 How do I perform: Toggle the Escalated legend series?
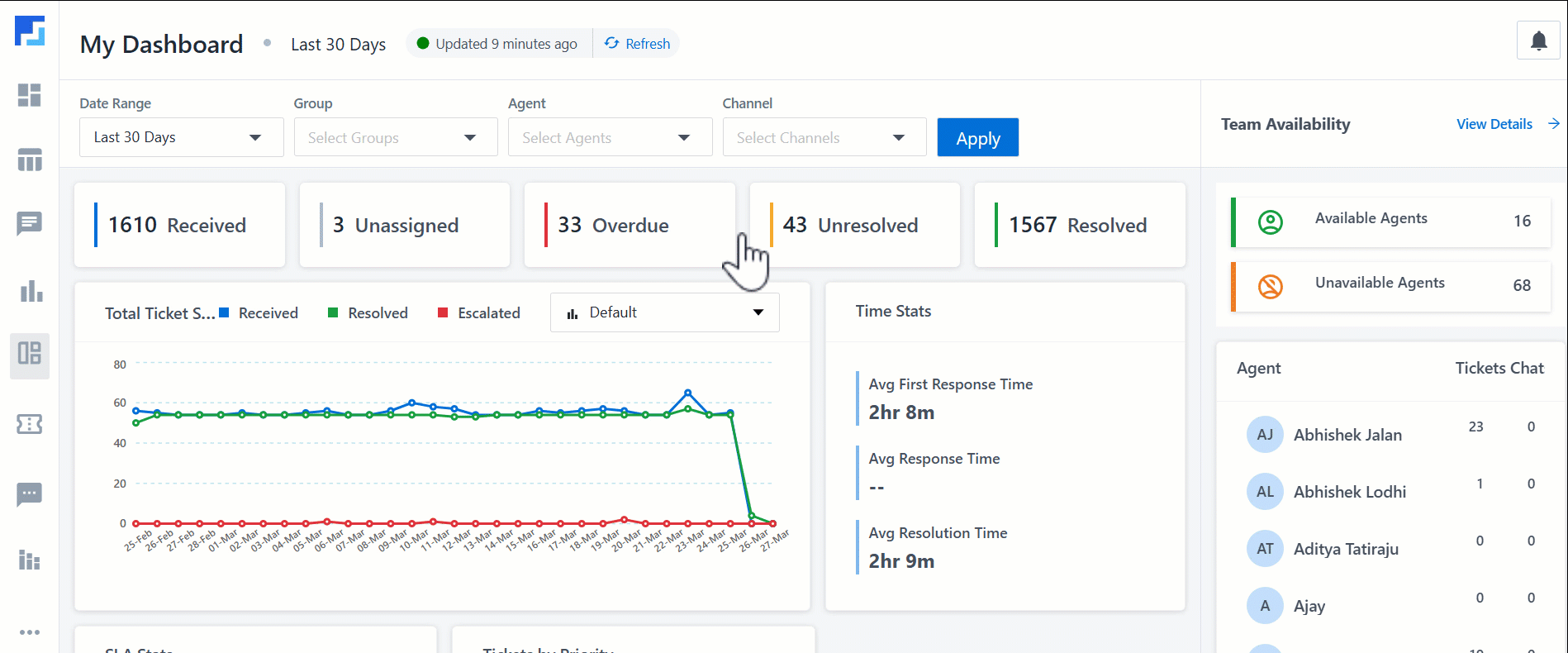(479, 313)
